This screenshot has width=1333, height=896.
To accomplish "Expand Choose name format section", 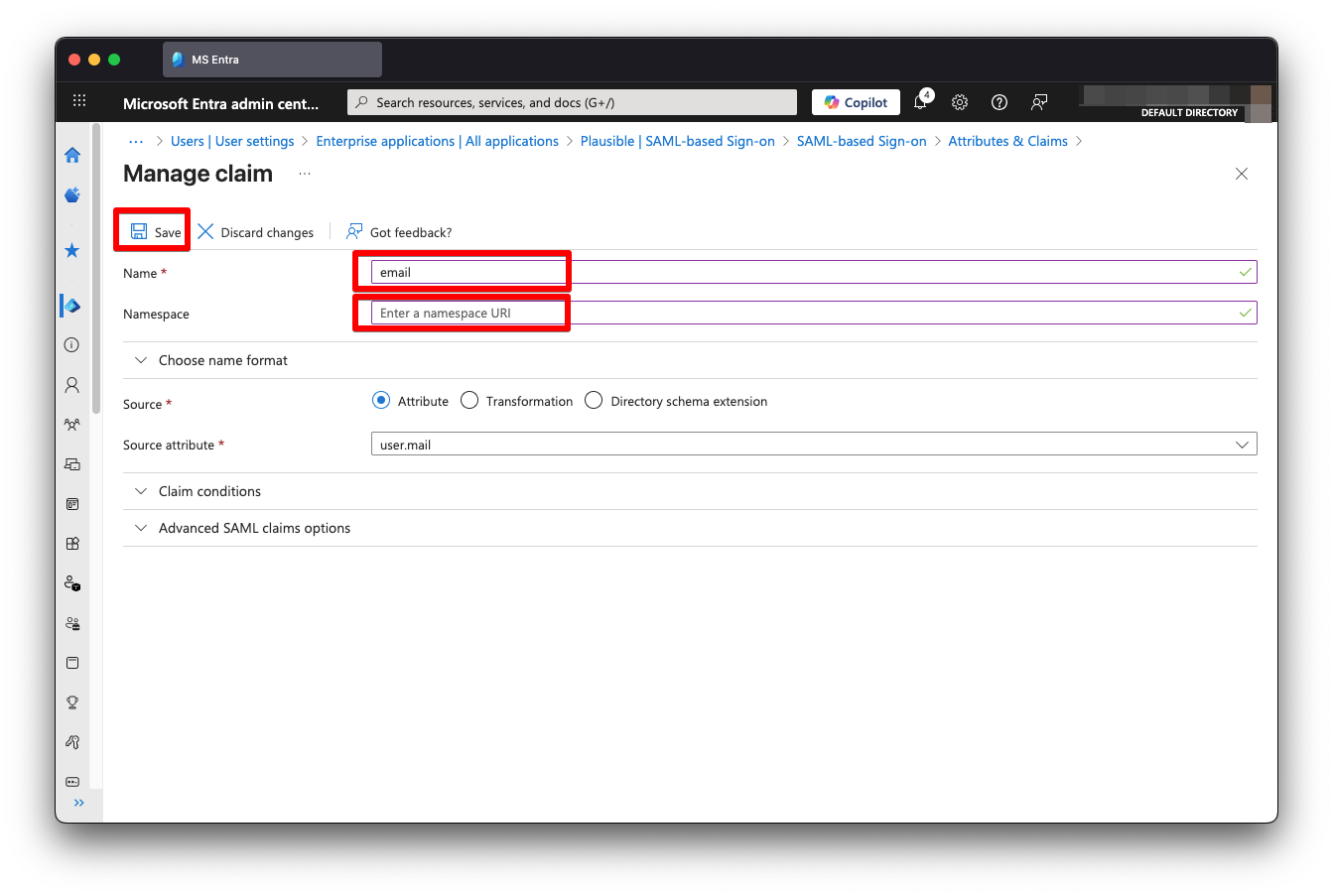I will [222, 360].
